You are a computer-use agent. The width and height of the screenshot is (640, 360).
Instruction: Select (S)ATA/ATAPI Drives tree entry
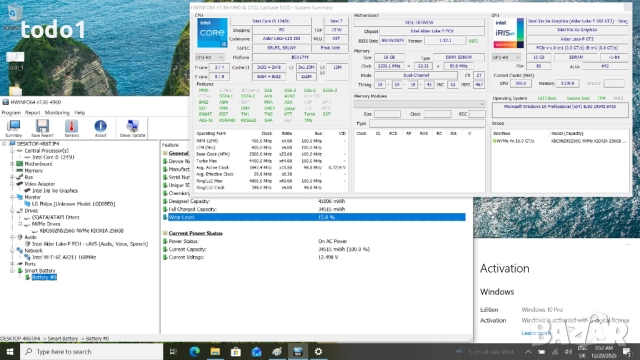coord(56,217)
